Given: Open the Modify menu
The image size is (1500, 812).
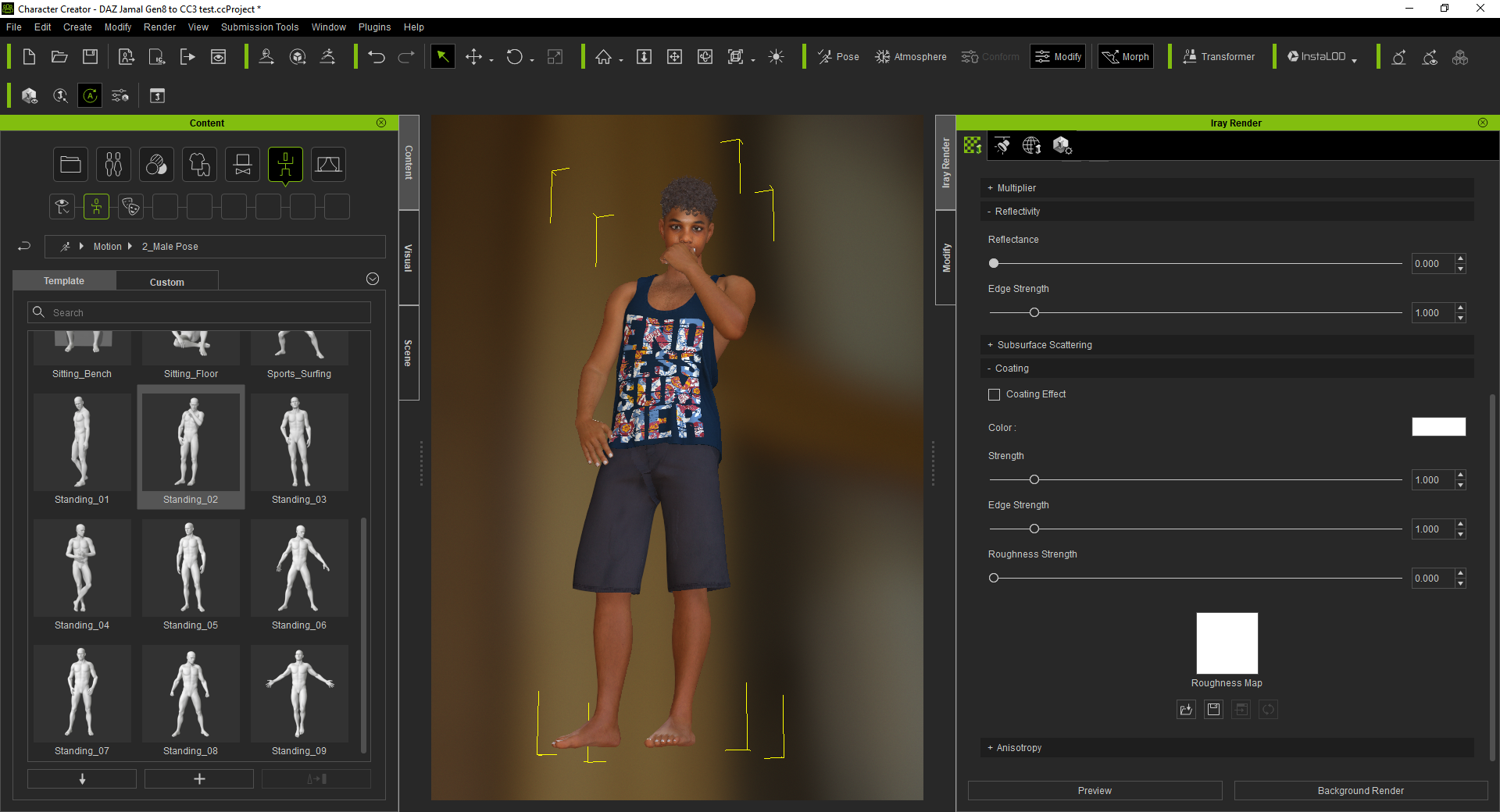Looking at the screenshot, I should coord(118,27).
